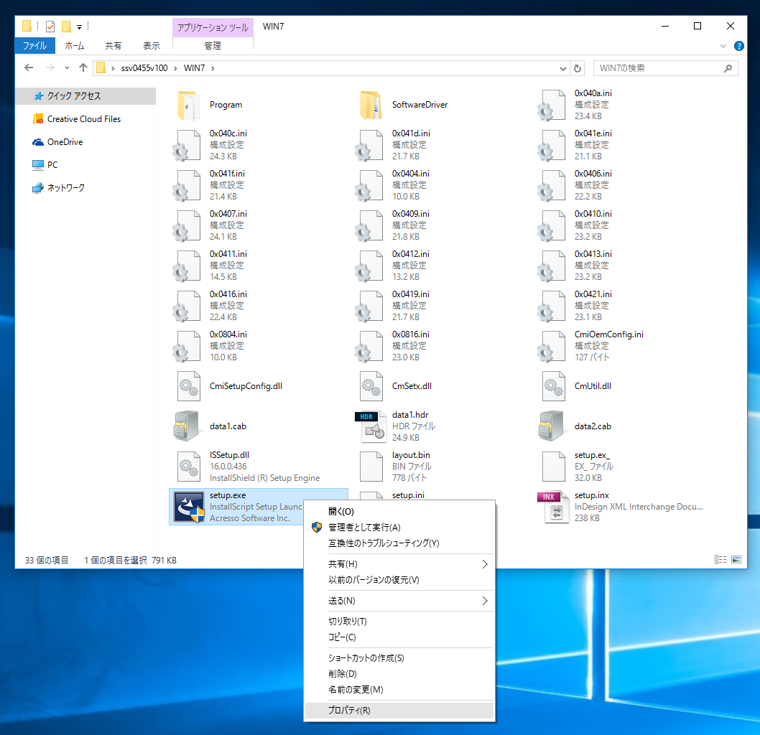Expand the 共有(H) submenu
Screen dimensions: 760x735
click(485, 564)
